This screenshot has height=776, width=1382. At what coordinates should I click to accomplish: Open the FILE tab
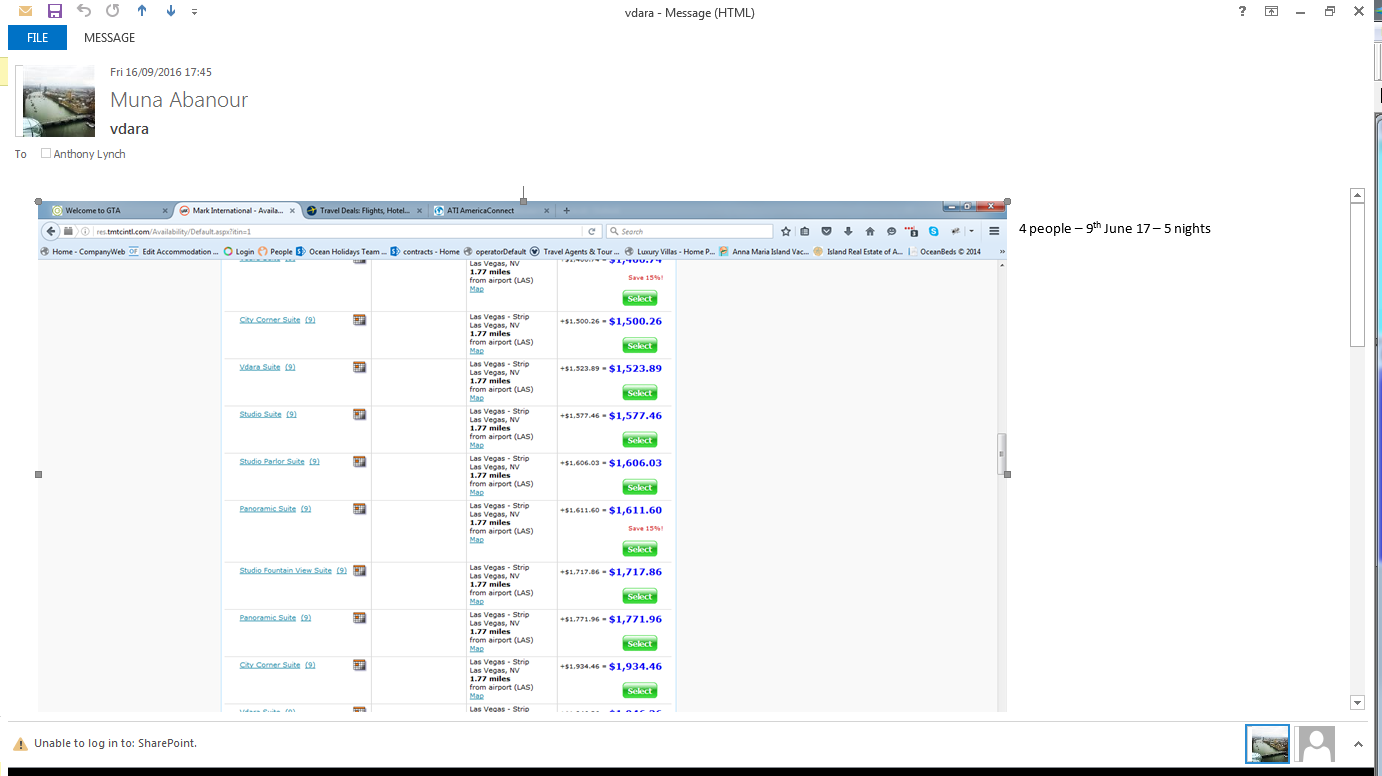pyautogui.click(x=37, y=38)
